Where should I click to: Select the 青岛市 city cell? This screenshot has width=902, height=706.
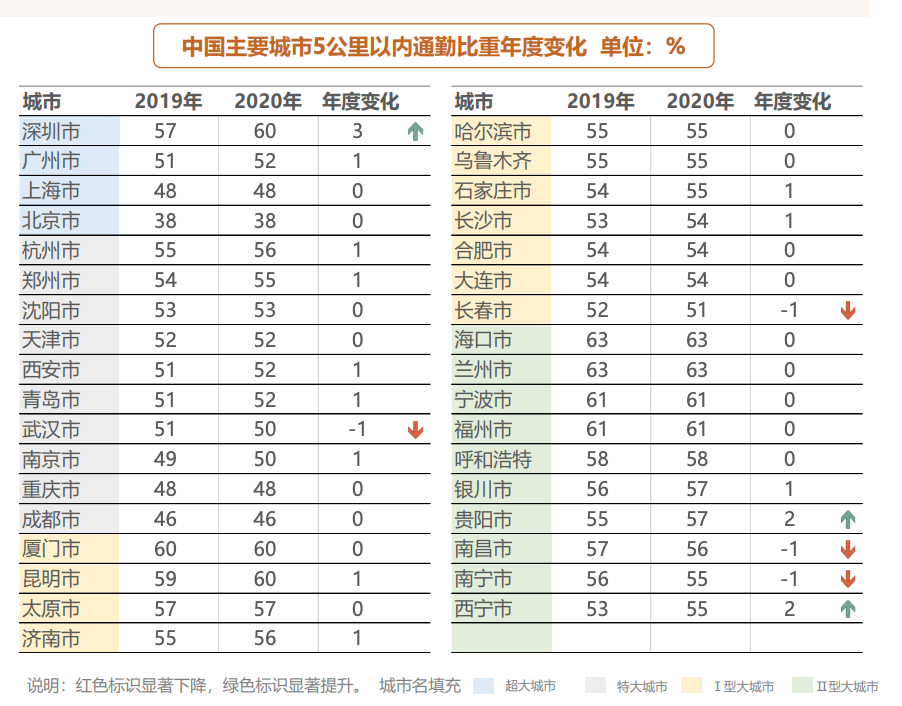(x=69, y=400)
